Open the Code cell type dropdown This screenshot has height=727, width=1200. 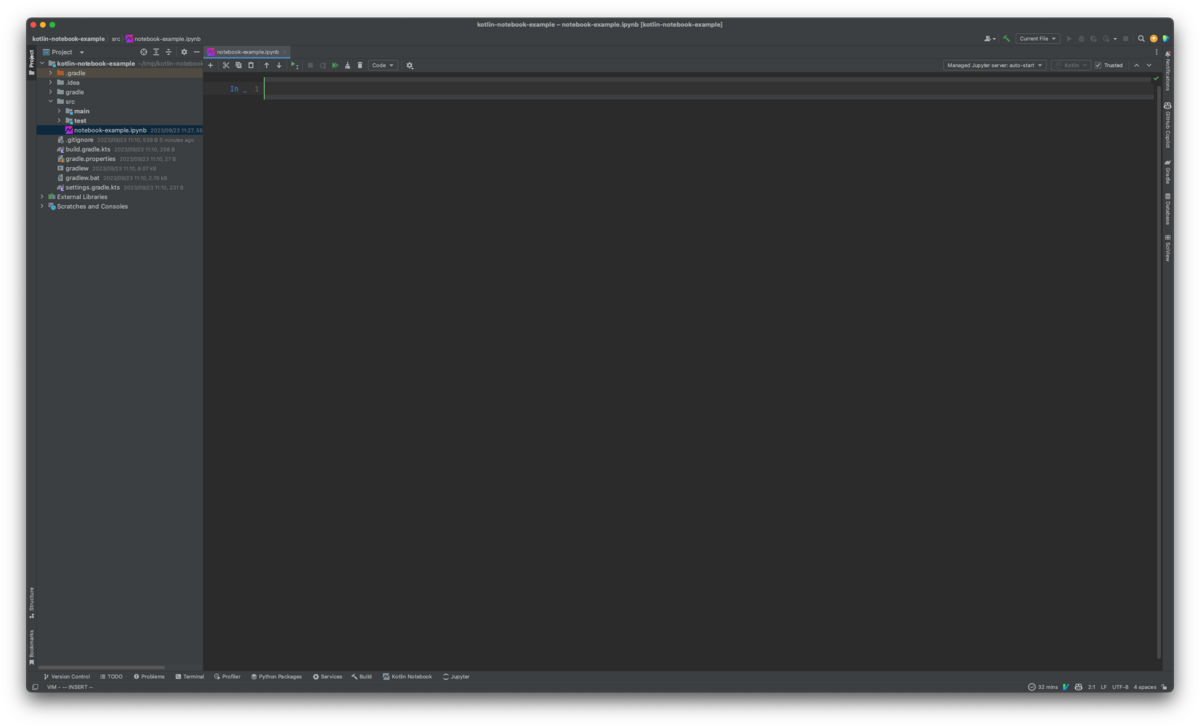pyautogui.click(x=383, y=65)
